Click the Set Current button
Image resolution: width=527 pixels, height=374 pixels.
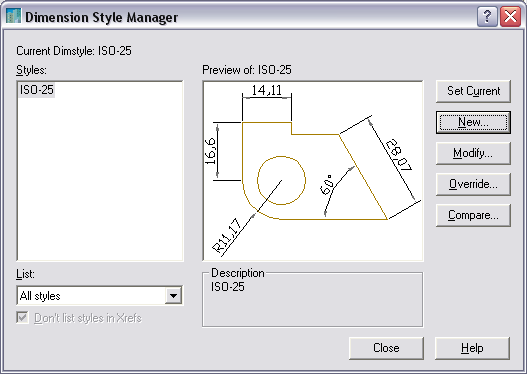point(473,91)
